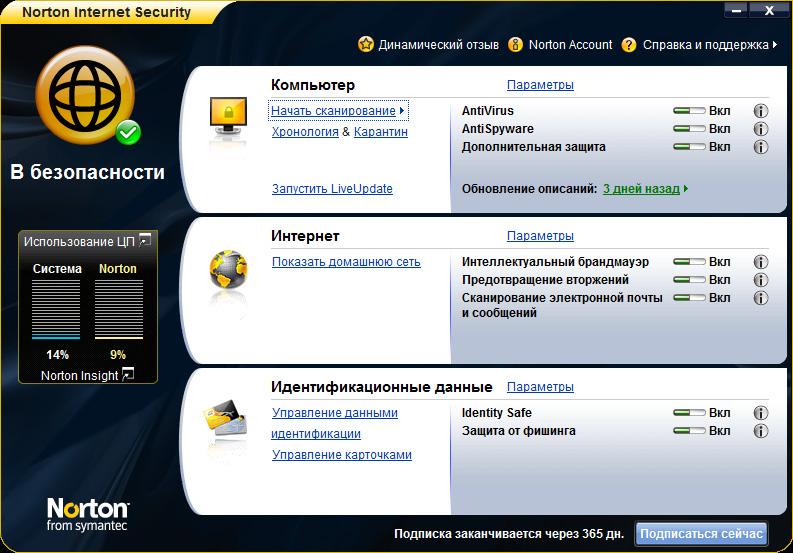Screen dimensions: 793x553
Task: Click Обновление описаний label
Action: [x=530, y=189]
